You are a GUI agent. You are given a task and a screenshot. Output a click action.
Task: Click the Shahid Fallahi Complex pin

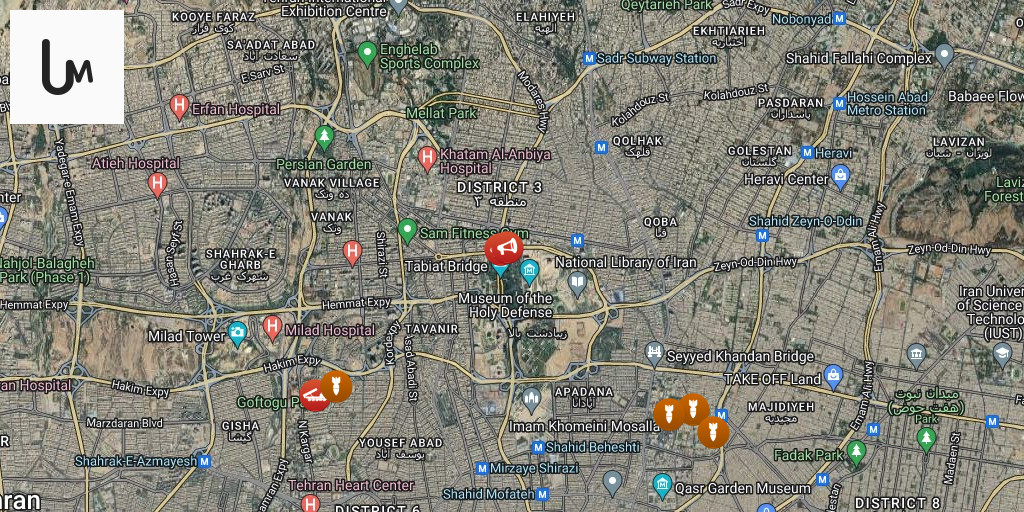tap(944, 56)
